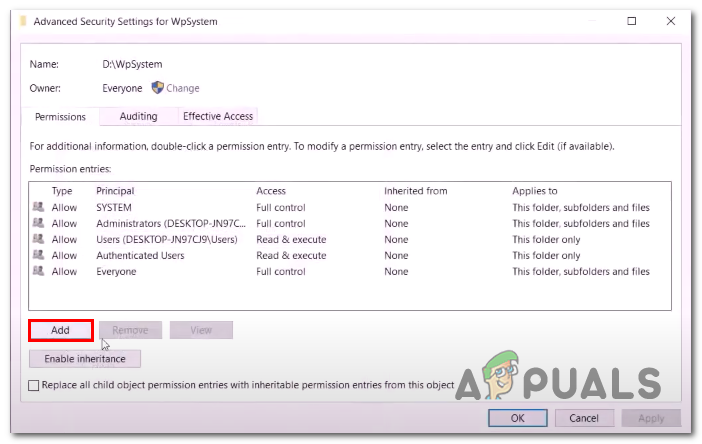This screenshot has width=702, height=444.
Task: Click the shield icon beside Change
Action: 157,88
